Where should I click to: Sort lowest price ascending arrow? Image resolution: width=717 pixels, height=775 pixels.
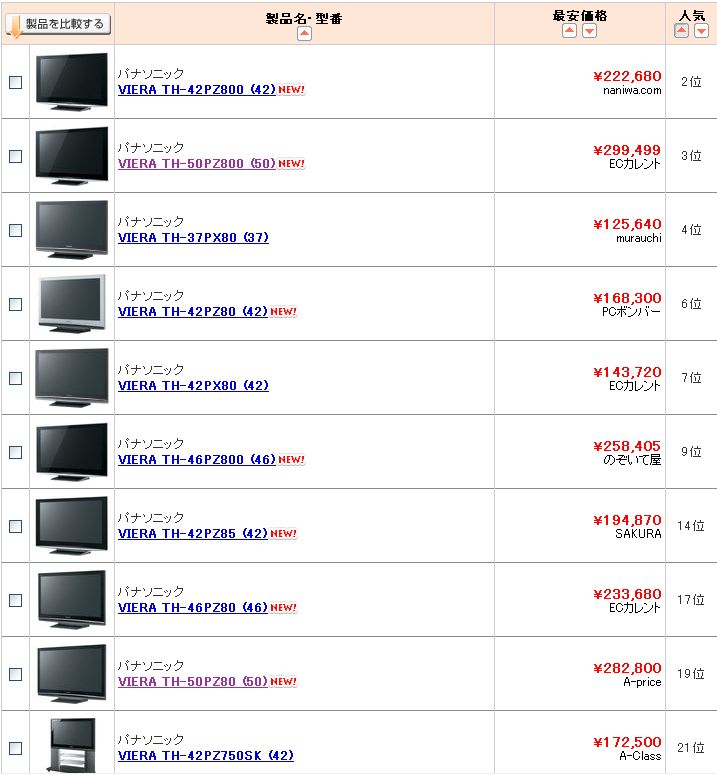(569, 31)
